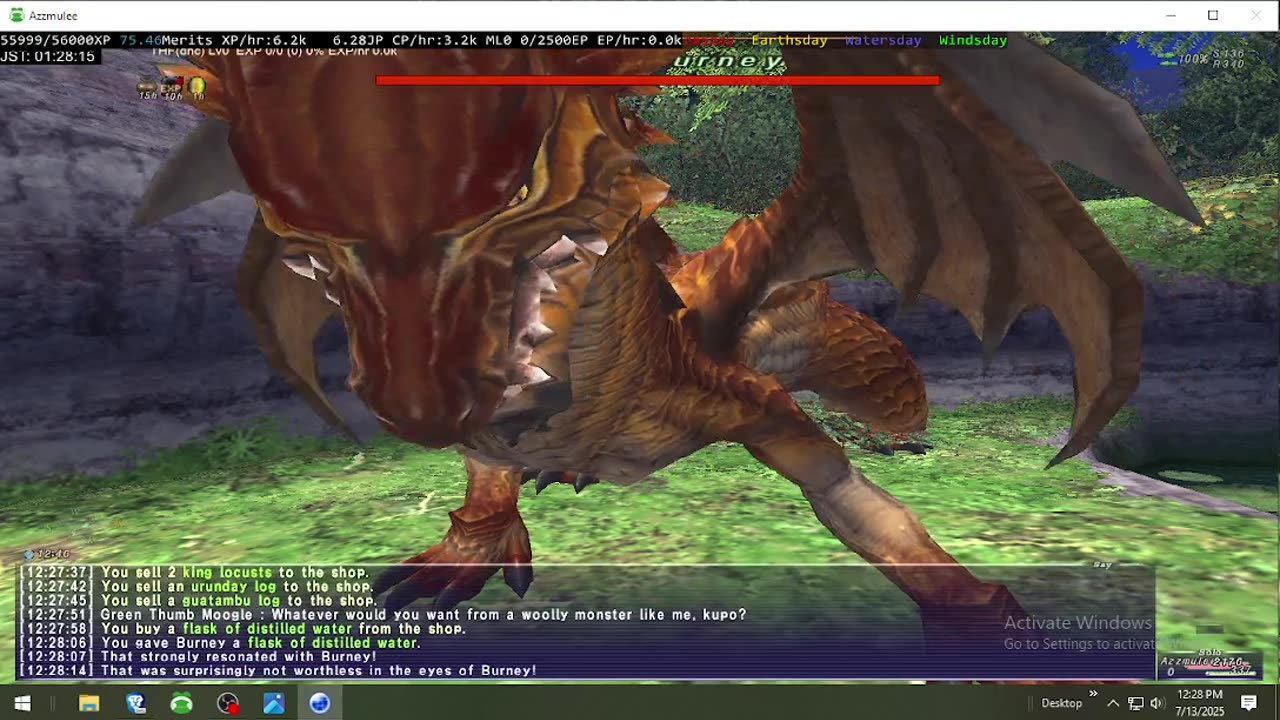Select the Burney target name label
1280x720 pixels.
coord(727,61)
